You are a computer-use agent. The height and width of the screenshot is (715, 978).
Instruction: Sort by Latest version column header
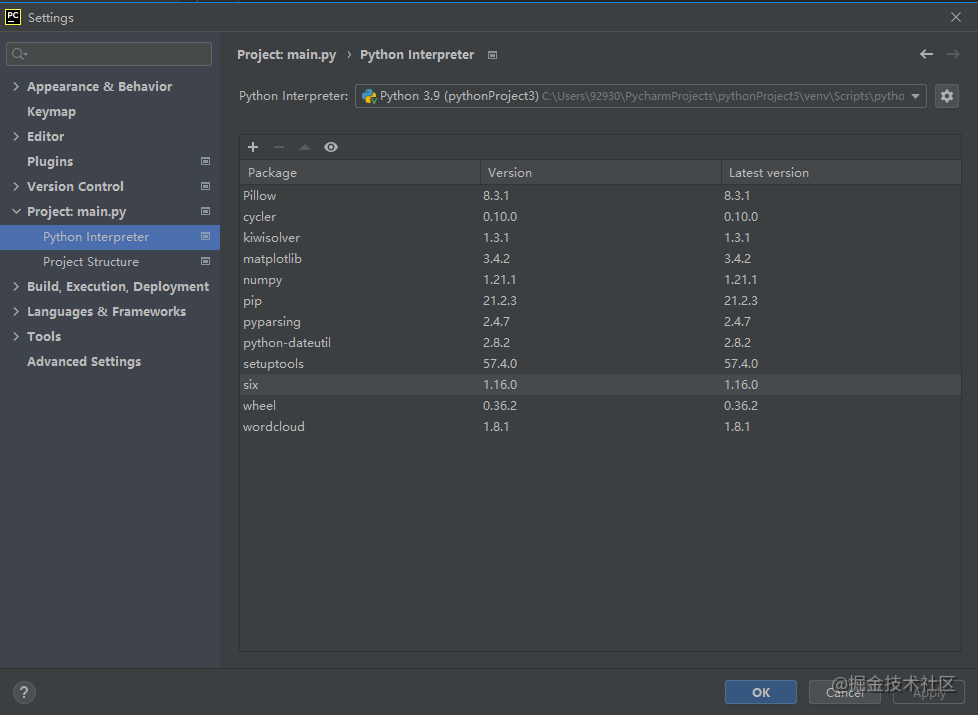click(x=841, y=173)
